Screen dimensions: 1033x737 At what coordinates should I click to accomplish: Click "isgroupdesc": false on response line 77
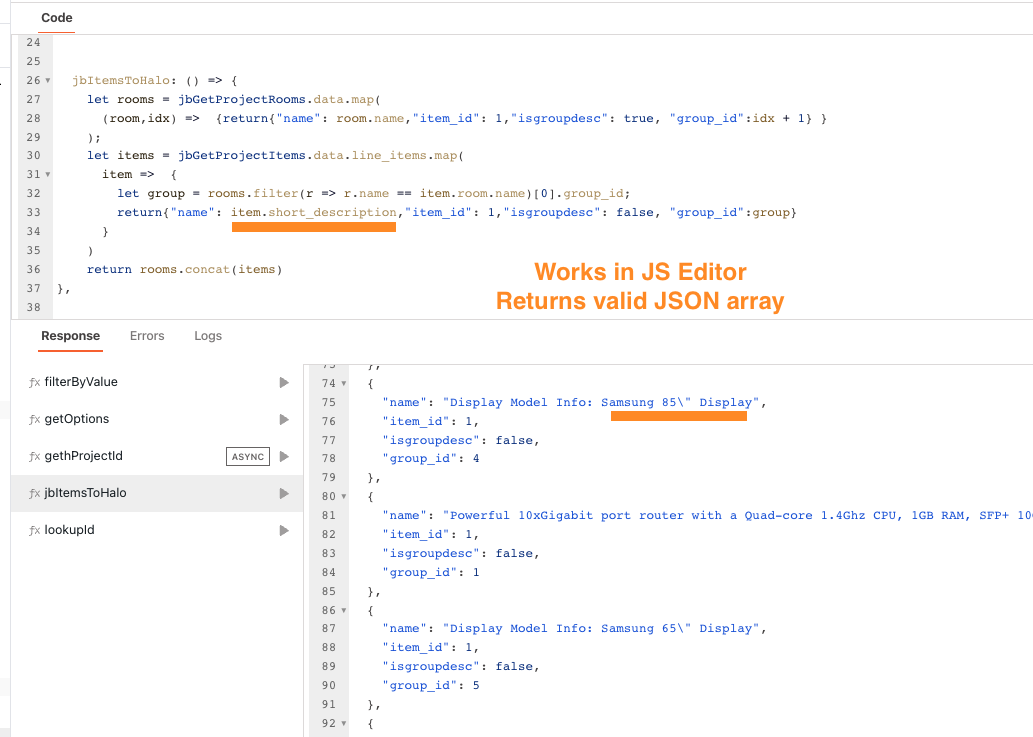click(461, 441)
